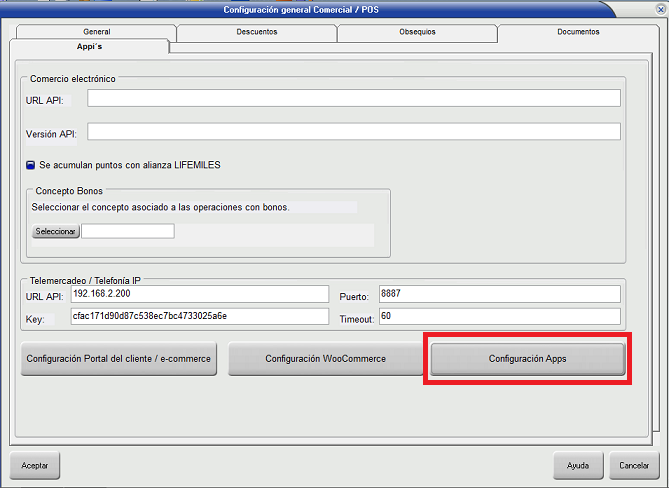Click the Configuración Apps button
The image size is (669, 488).
[527, 359]
